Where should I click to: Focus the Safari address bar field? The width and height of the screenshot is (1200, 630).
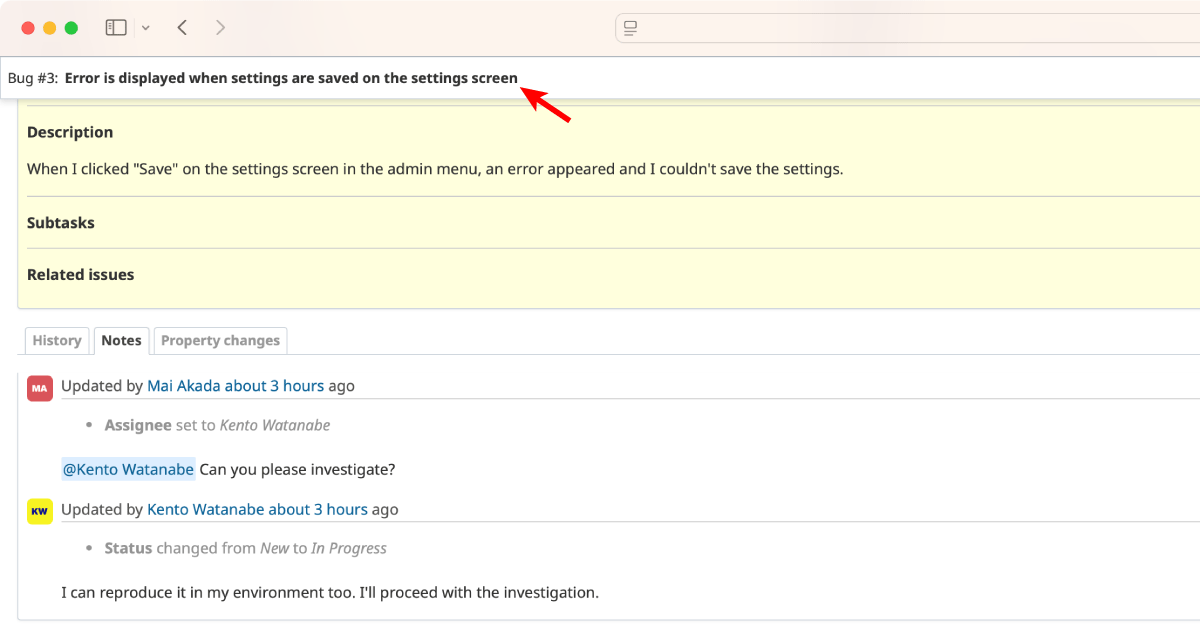pyautogui.click(x=900, y=28)
